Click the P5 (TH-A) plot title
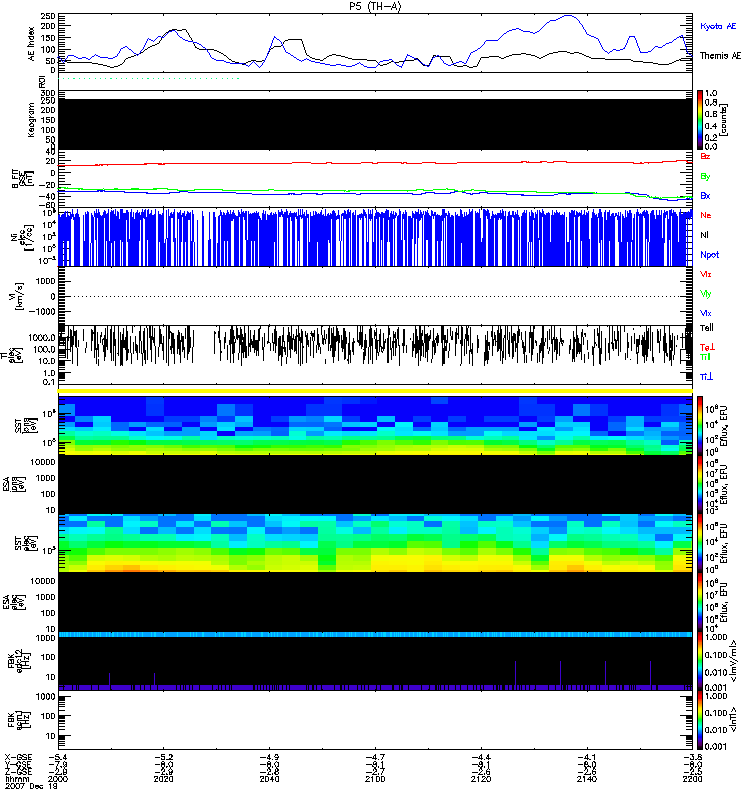 (x=374, y=6)
